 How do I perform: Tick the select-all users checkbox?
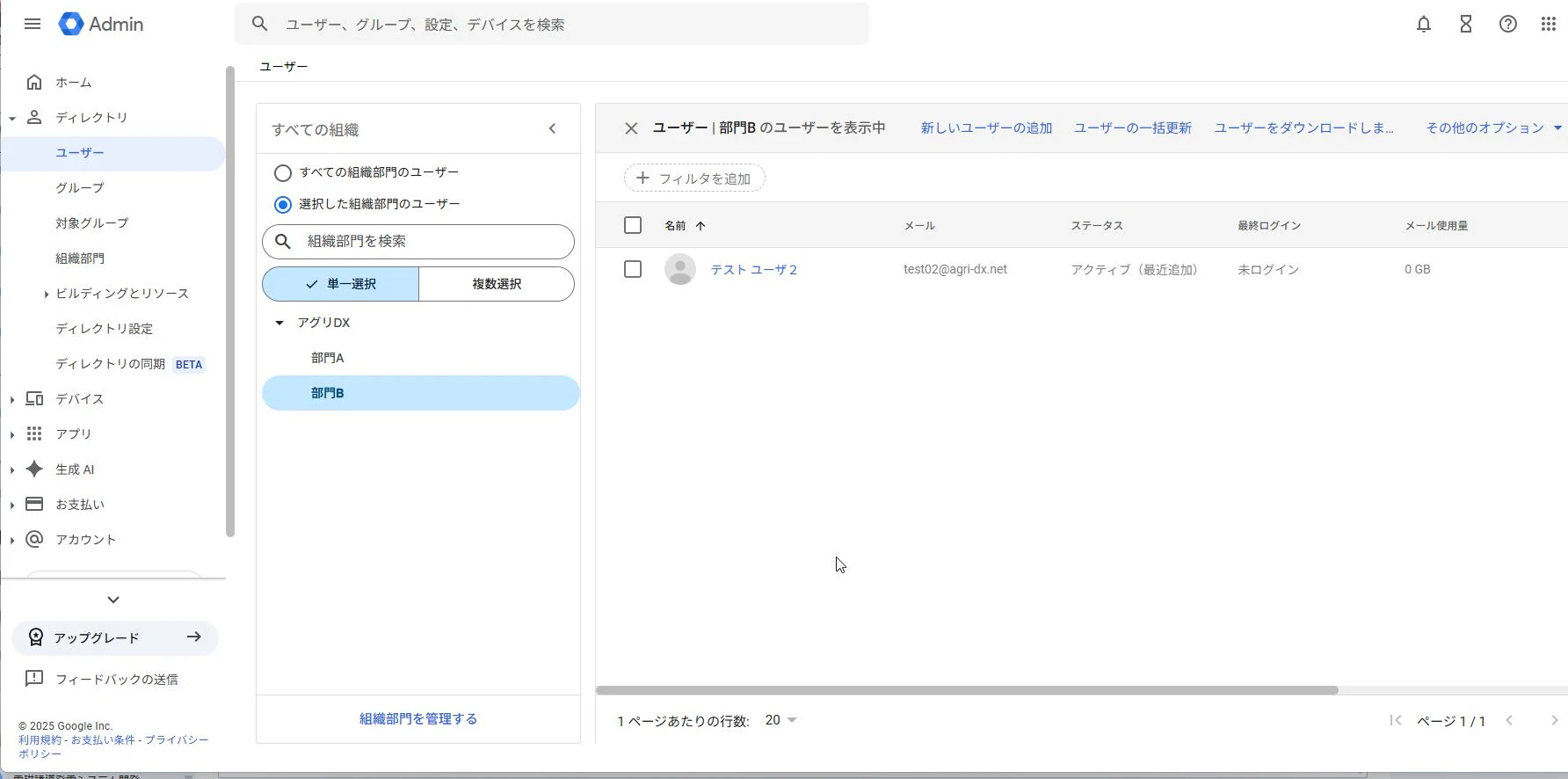pos(633,225)
